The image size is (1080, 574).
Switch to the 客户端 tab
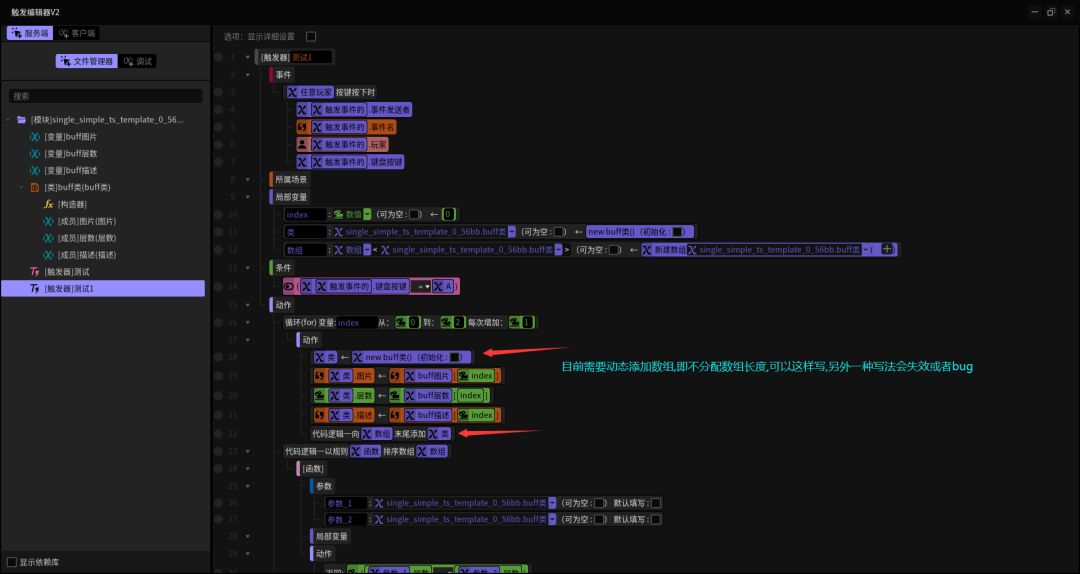[77, 33]
